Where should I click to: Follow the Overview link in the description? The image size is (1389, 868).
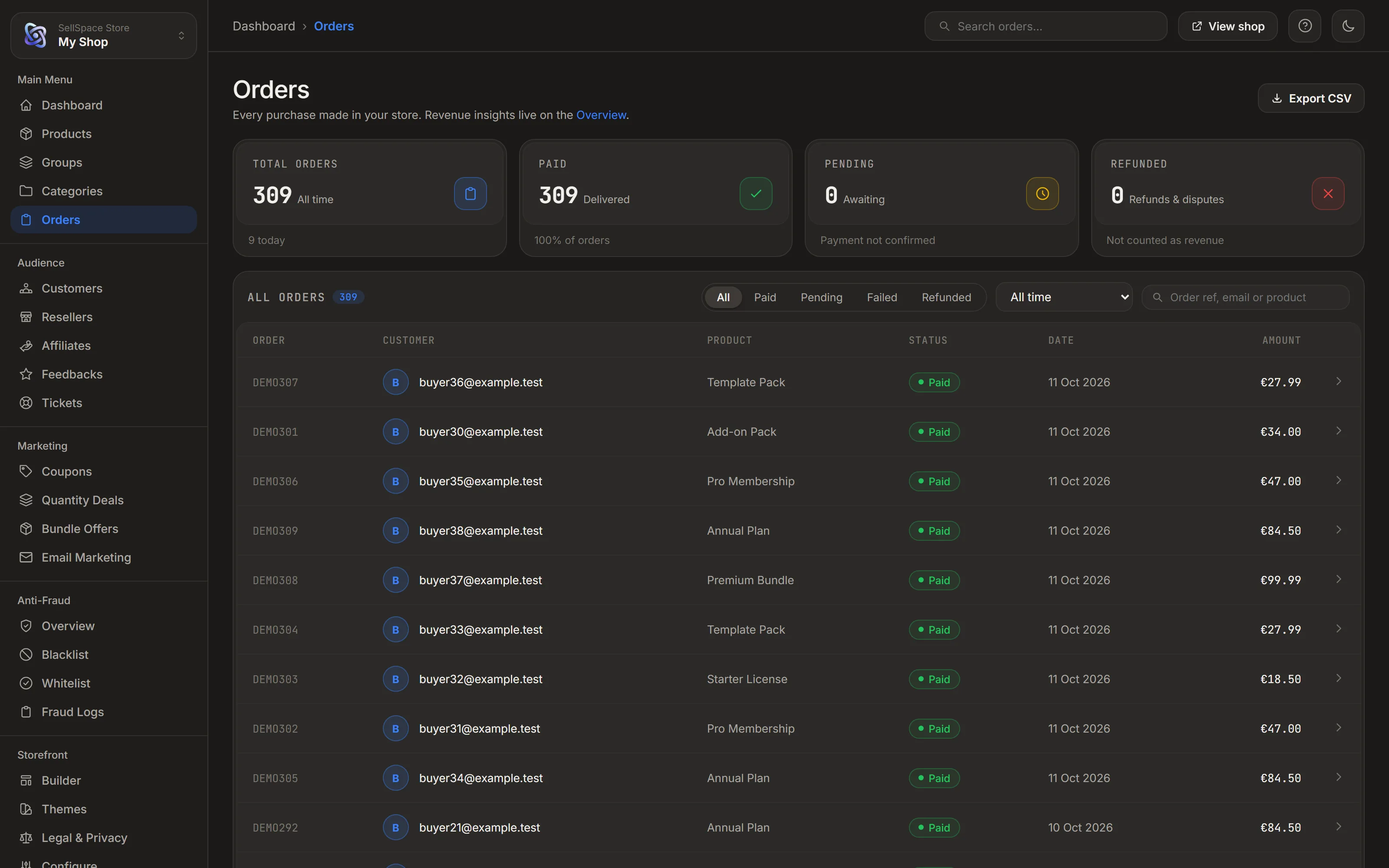601,115
